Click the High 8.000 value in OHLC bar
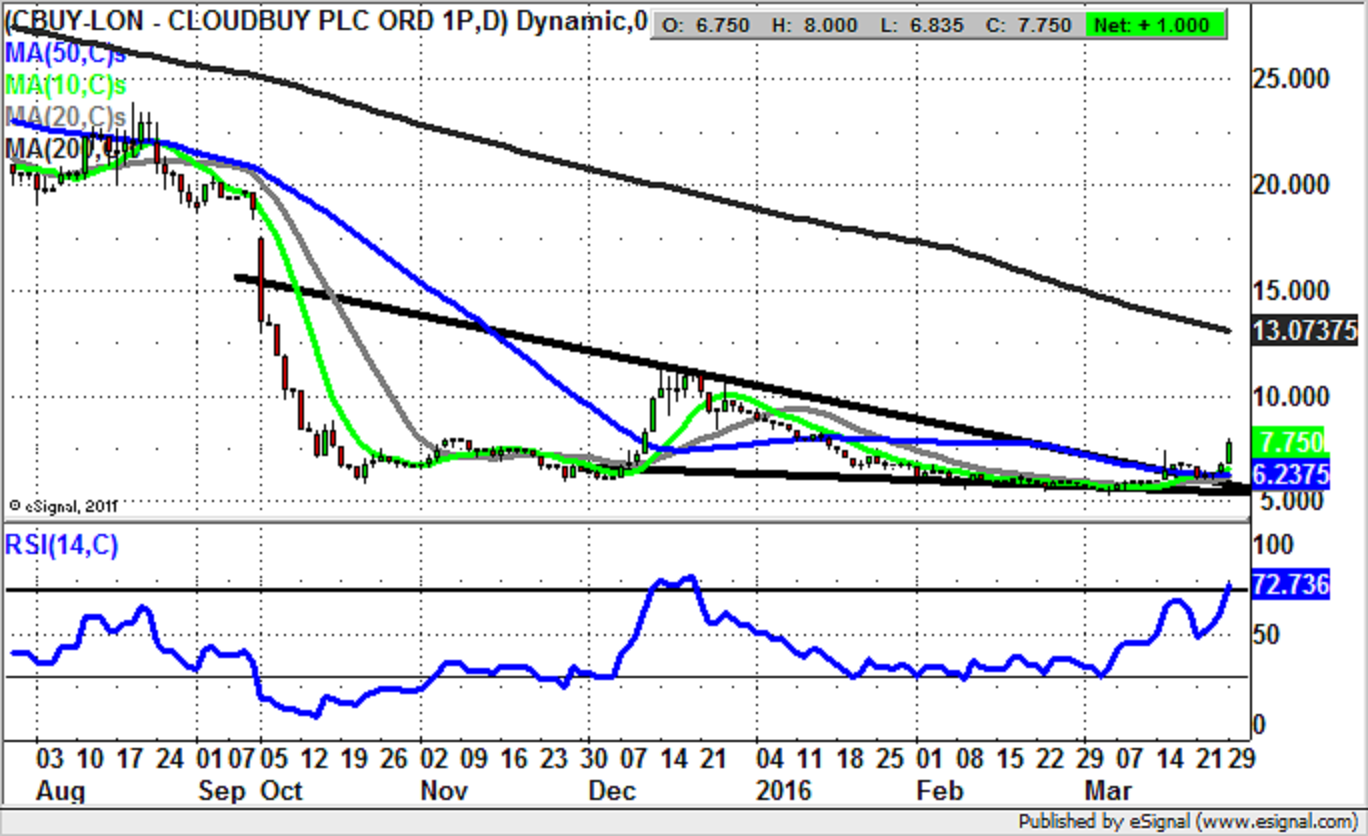 tap(822, 25)
